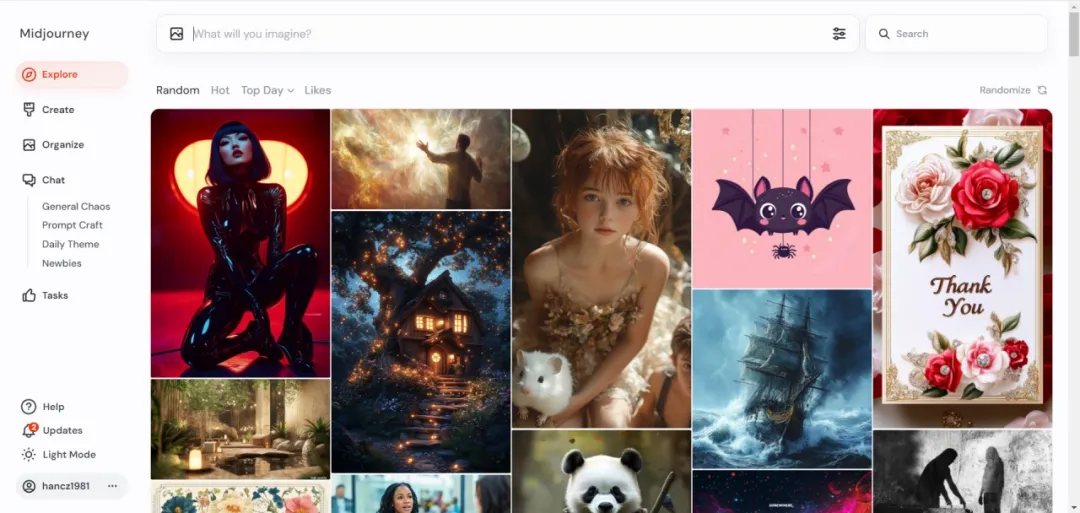Open the Thank You floral card thumbnail
Viewport: 1080px width, 513px height.
tap(962, 268)
